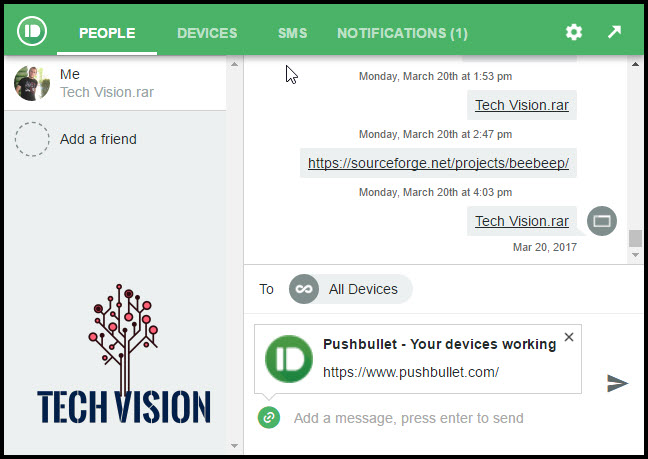Image resolution: width=648 pixels, height=459 pixels.
Task: Click the Me profile avatar
Action: pyautogui.click(x=32, y=83)
